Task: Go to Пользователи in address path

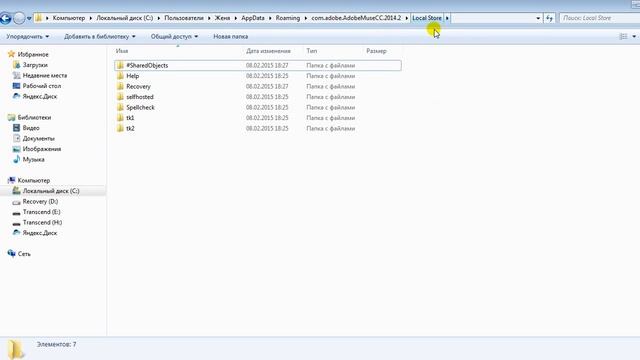Action: [184, 18]
